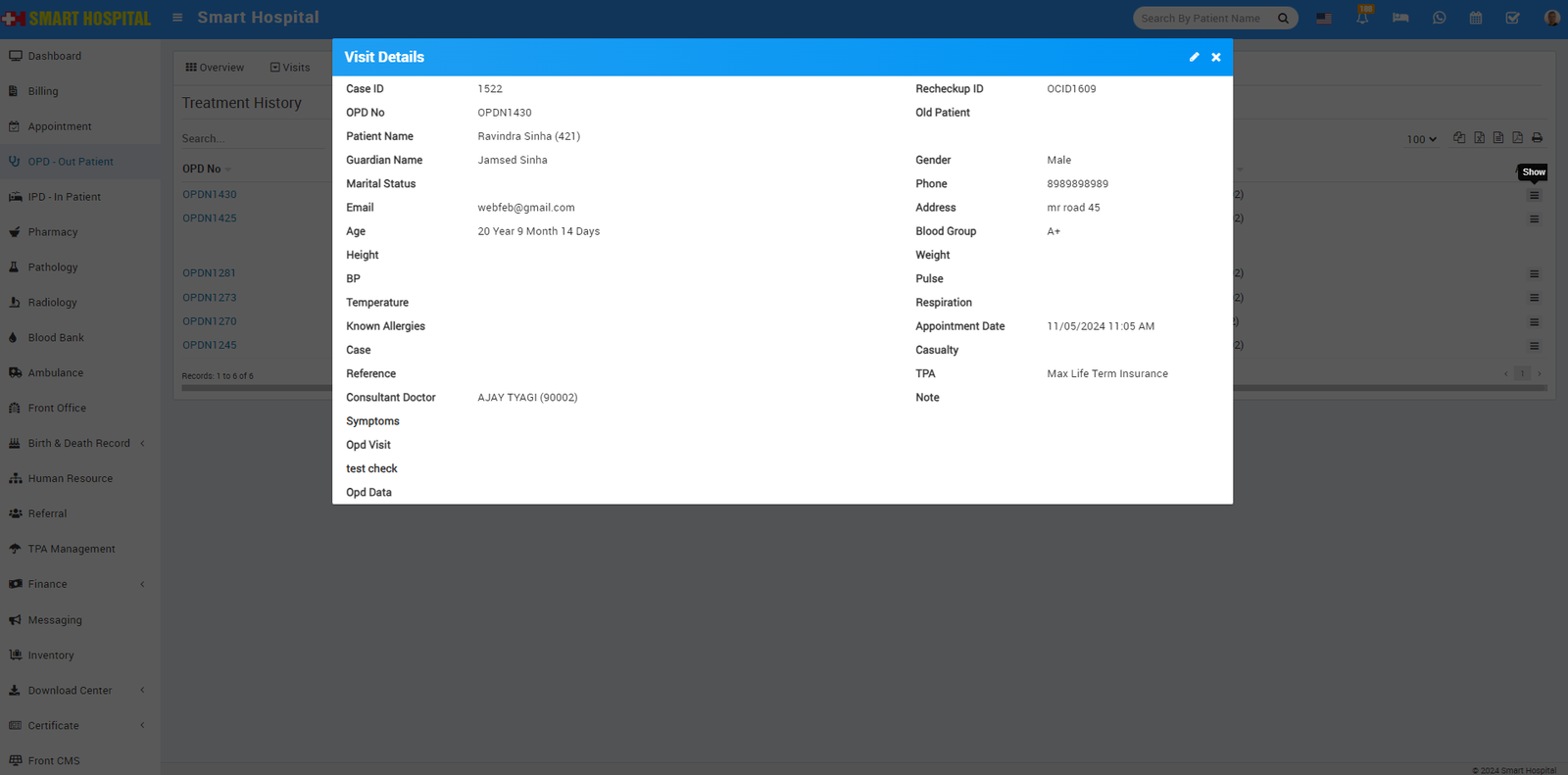Viewport: 1568px width, 775px height.
Task: Click the WhatsApp chat icon
Action: [x=1439, y=18]
